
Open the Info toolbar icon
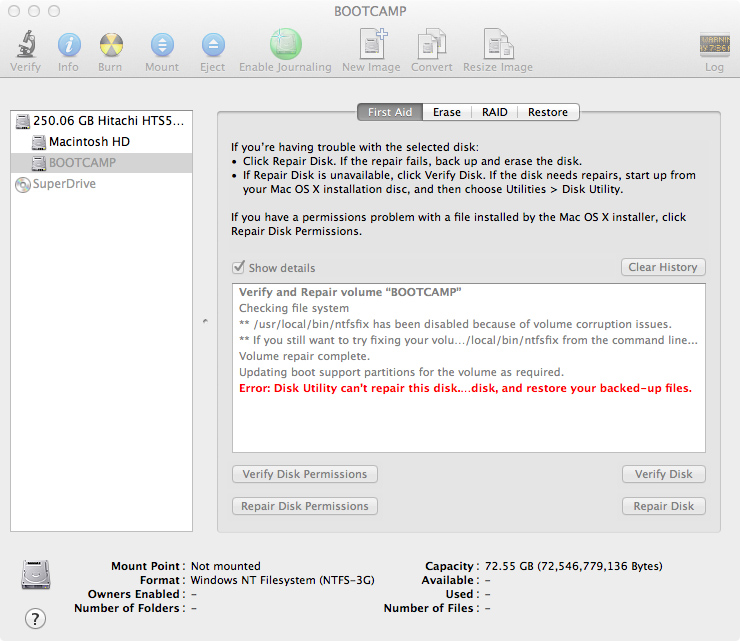point(69,45)
